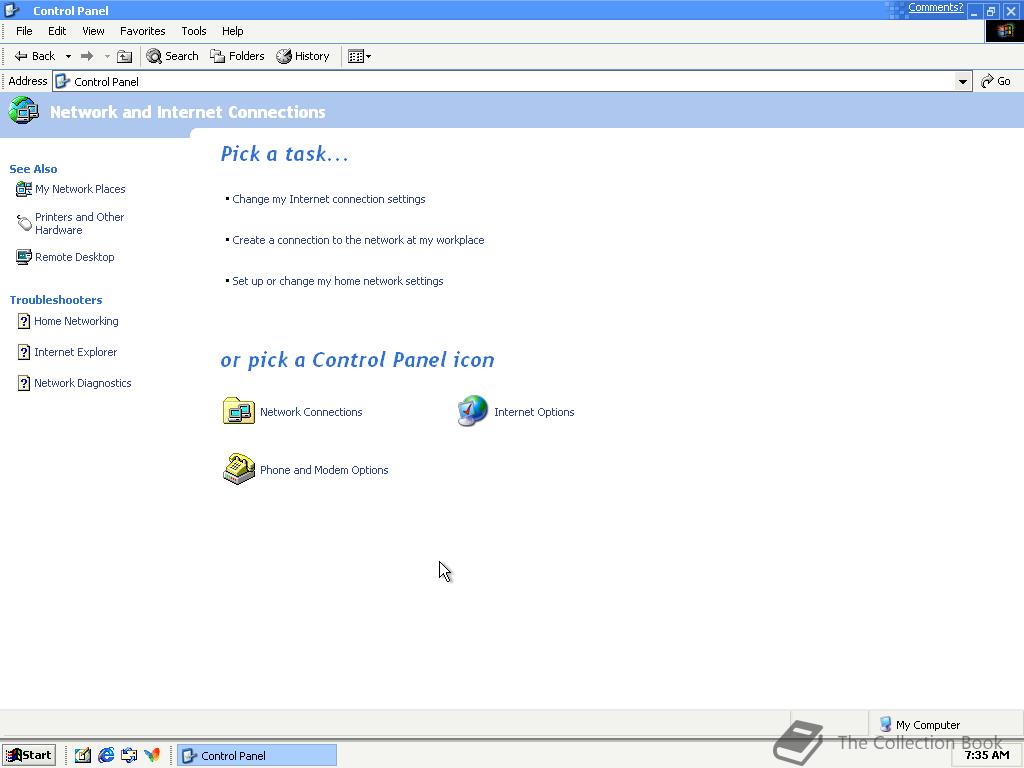Open the Phone and Modem Options label
This screenshot has width=1024, height=768.
[x=324, y=470]
